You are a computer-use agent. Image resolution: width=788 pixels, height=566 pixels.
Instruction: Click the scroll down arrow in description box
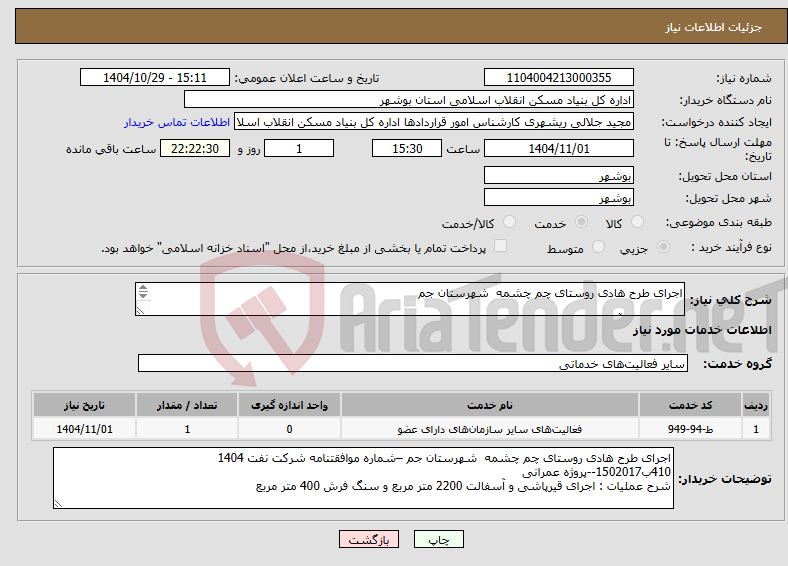[143, 295]
